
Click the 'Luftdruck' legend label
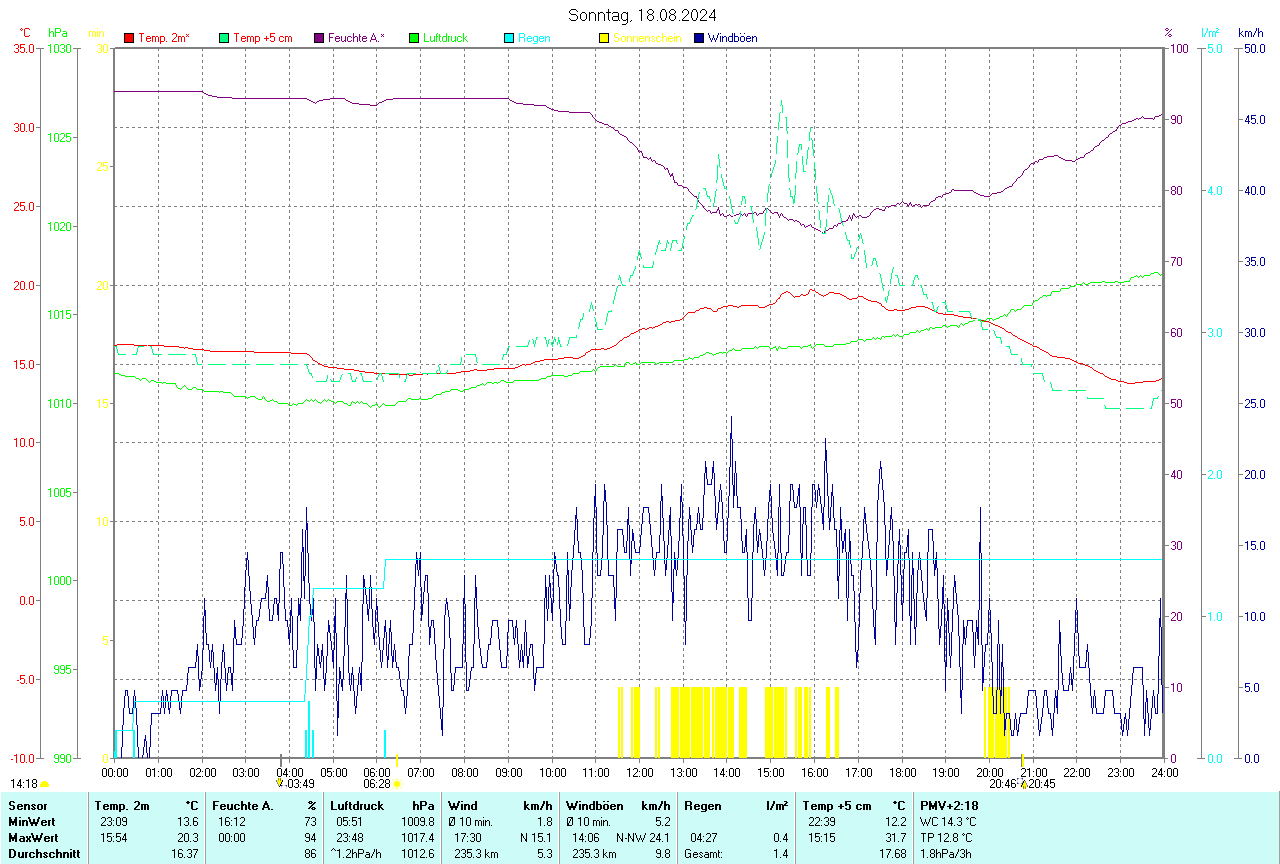click(x=445, y=38)
